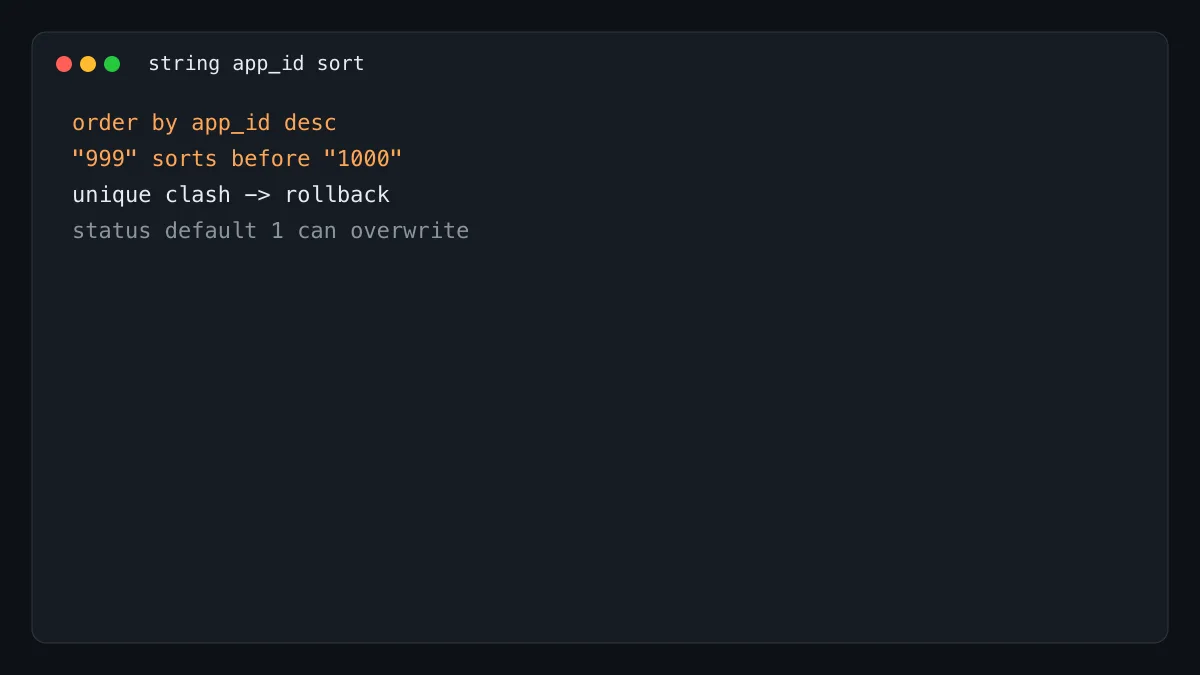Click the word 'desc' in orange line
This screenshot has height=675, width=1200.
pos(311,123)
